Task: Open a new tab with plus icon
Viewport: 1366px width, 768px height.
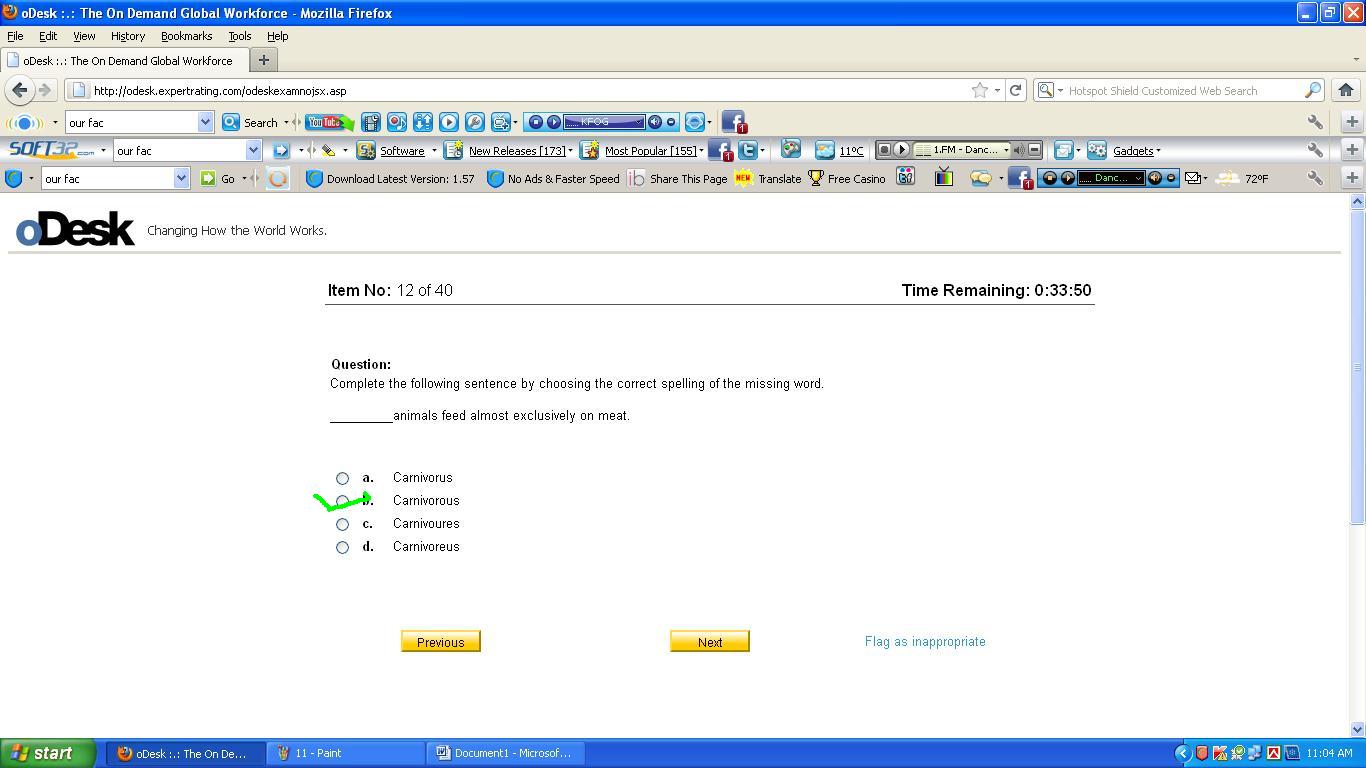Action: coord(263,60)
